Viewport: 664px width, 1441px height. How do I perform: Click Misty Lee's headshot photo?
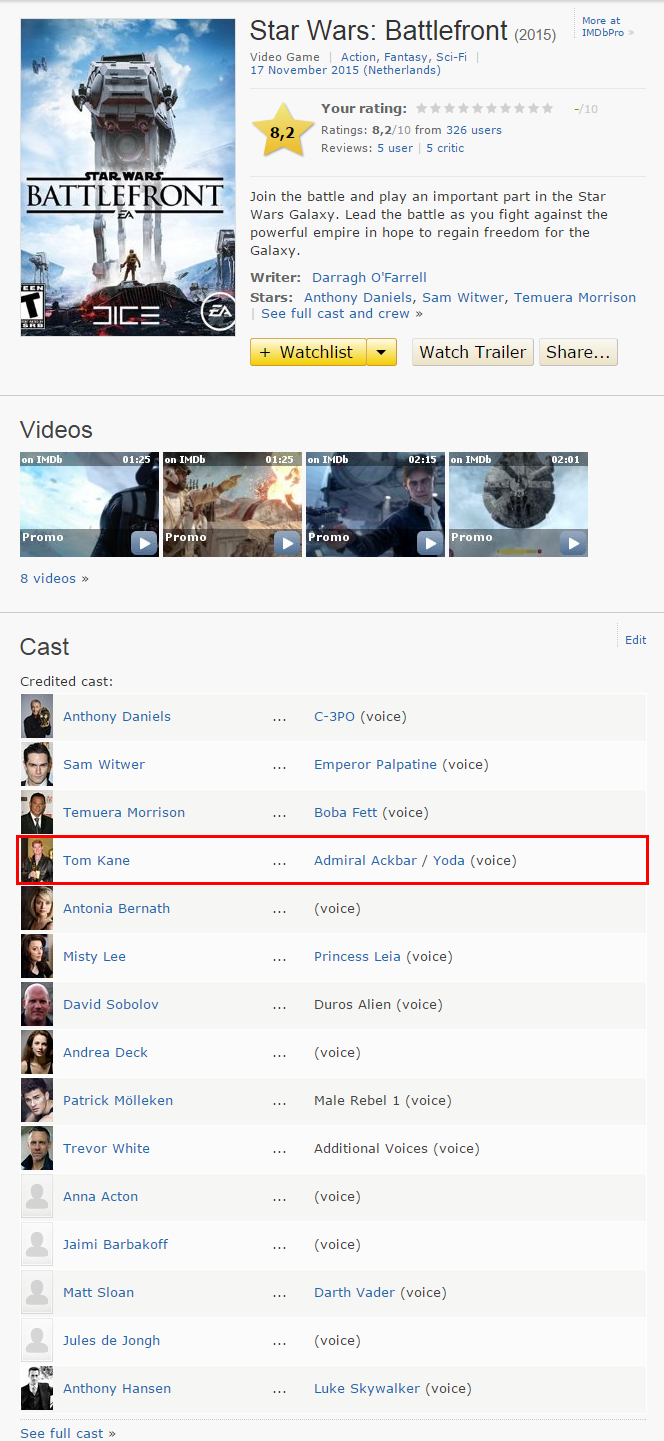click(x=37, y=956)
